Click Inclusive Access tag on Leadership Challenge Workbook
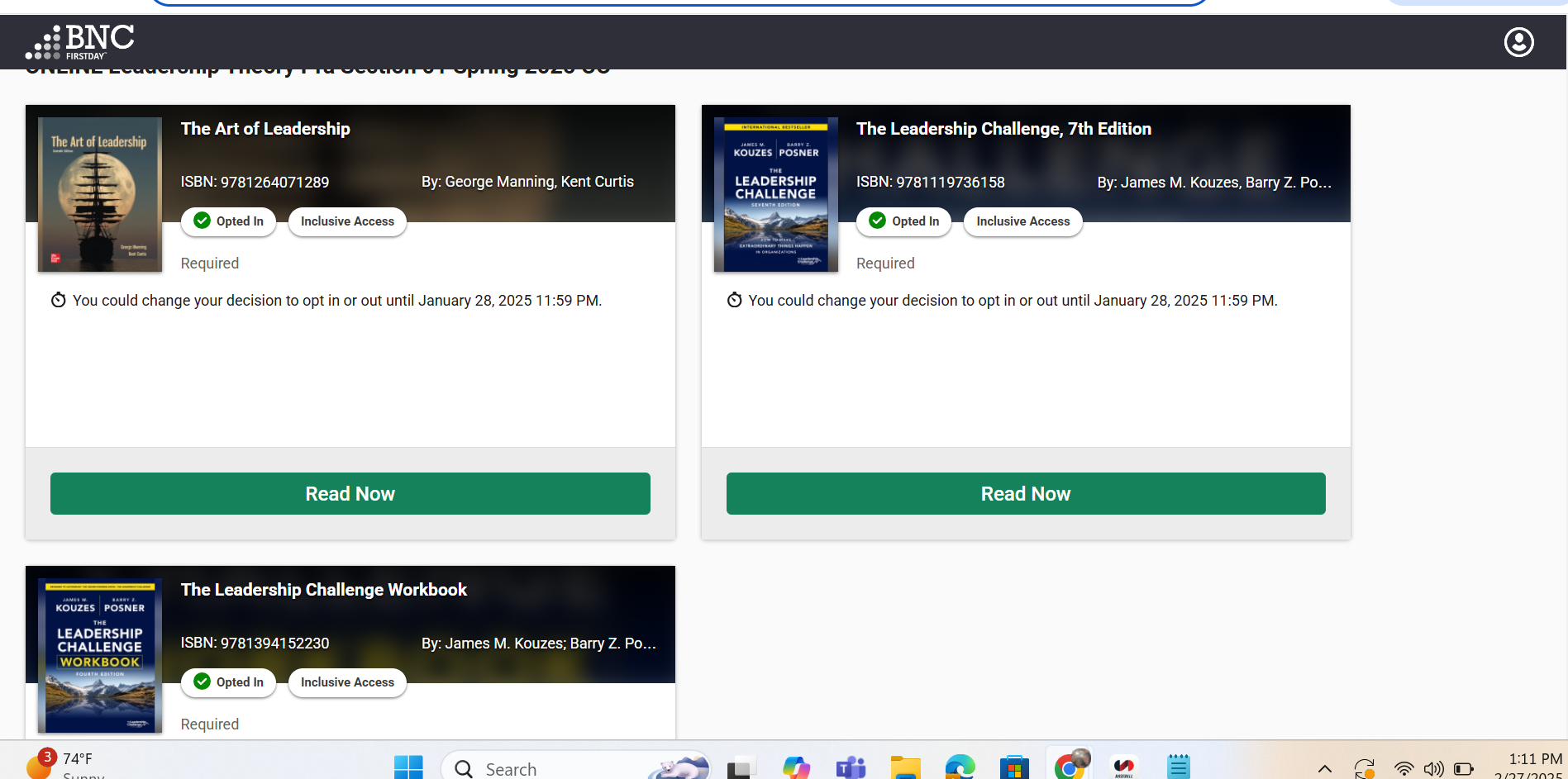 (347, 682)
